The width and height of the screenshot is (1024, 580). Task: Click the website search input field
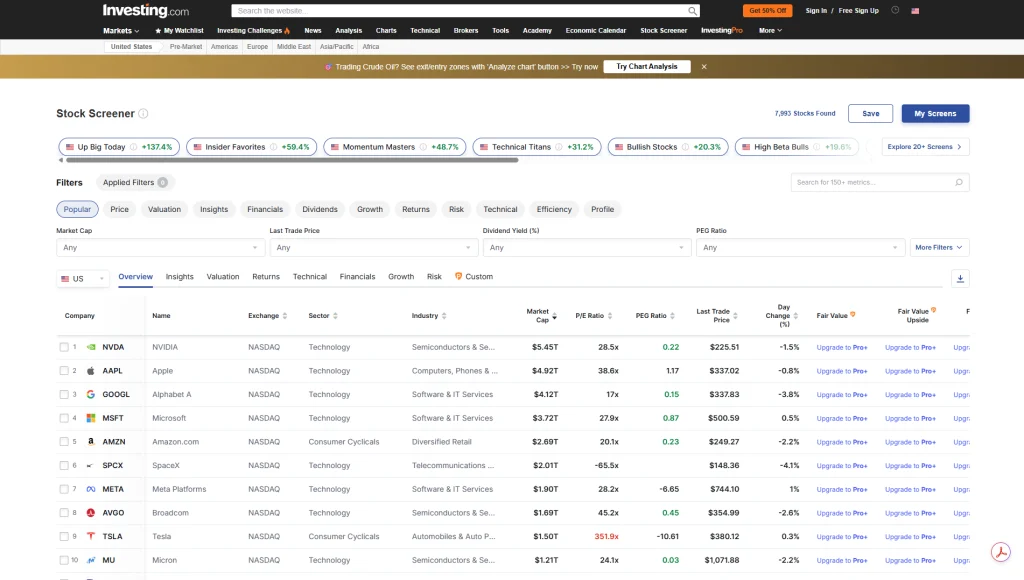(460, 10)
